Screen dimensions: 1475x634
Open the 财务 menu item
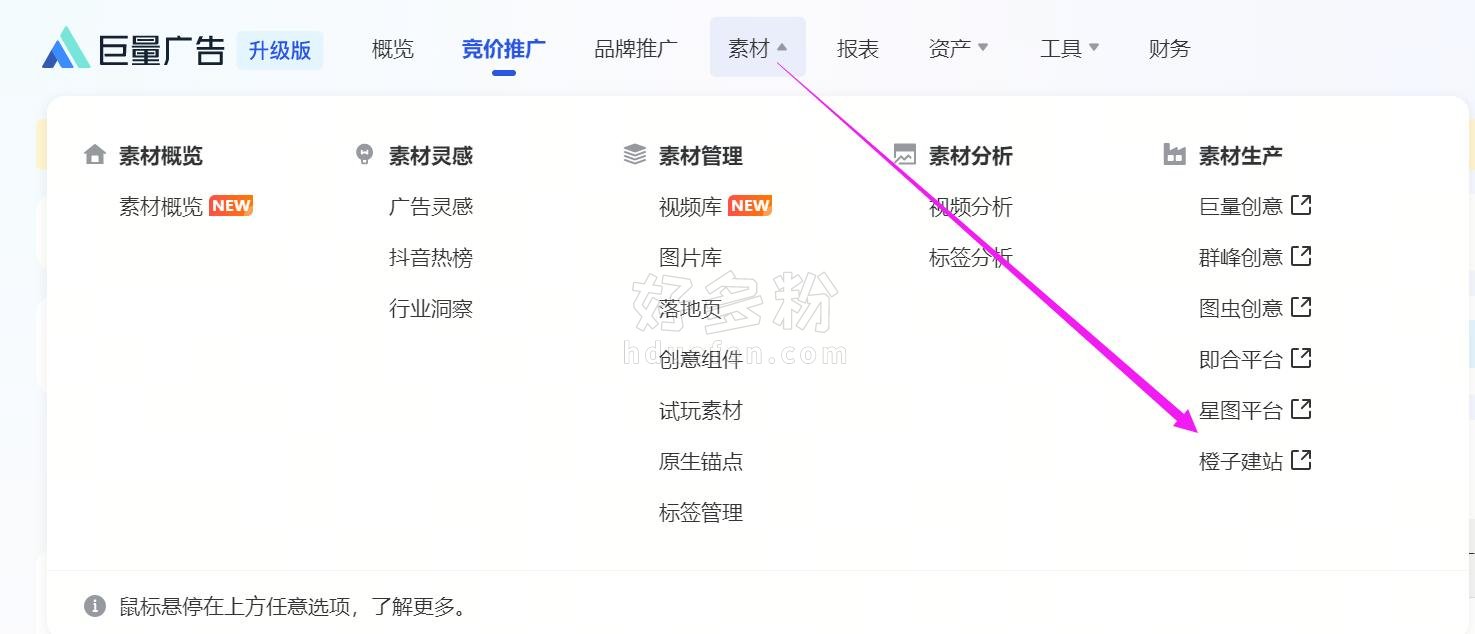point(1170,48)
